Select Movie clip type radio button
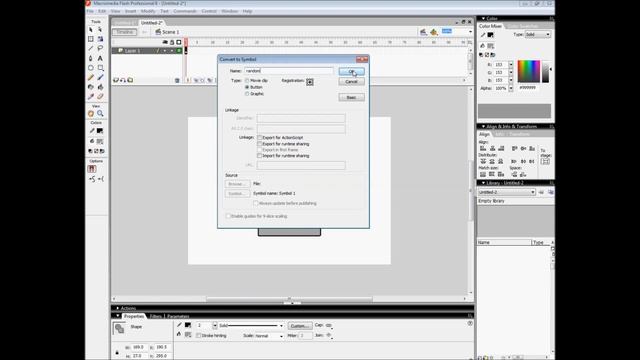Image resolution: width=640 pixels, height=360 pixels. pyautogui.click(x=247, y=81)
